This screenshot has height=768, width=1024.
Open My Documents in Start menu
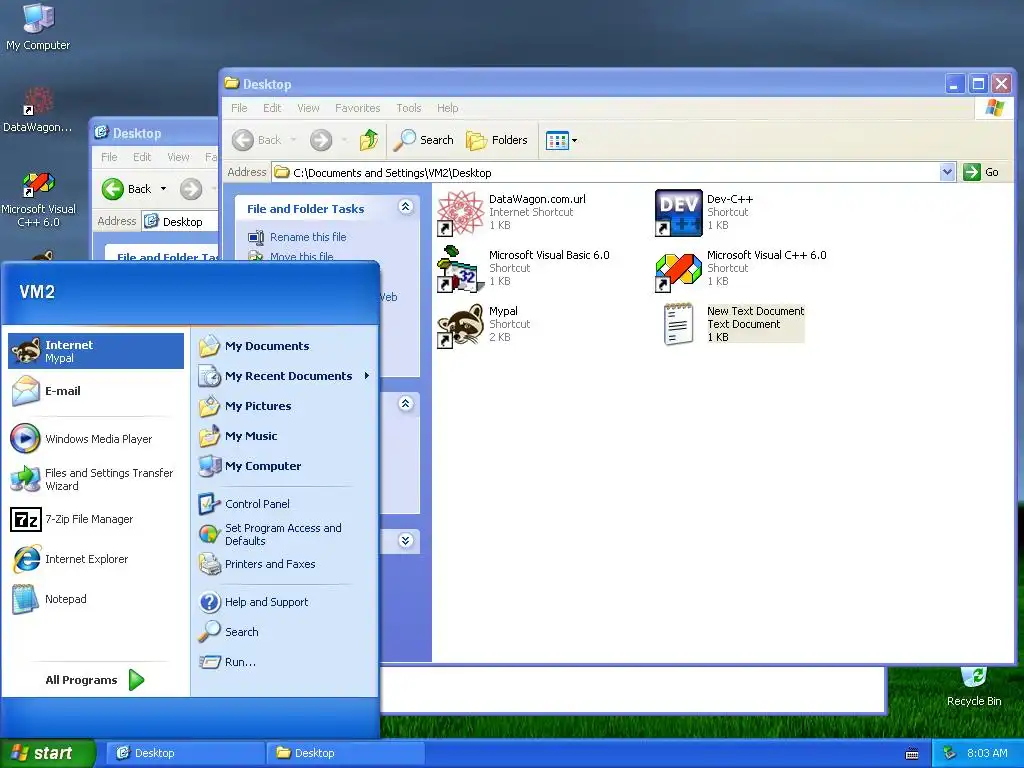click(285, 346)
